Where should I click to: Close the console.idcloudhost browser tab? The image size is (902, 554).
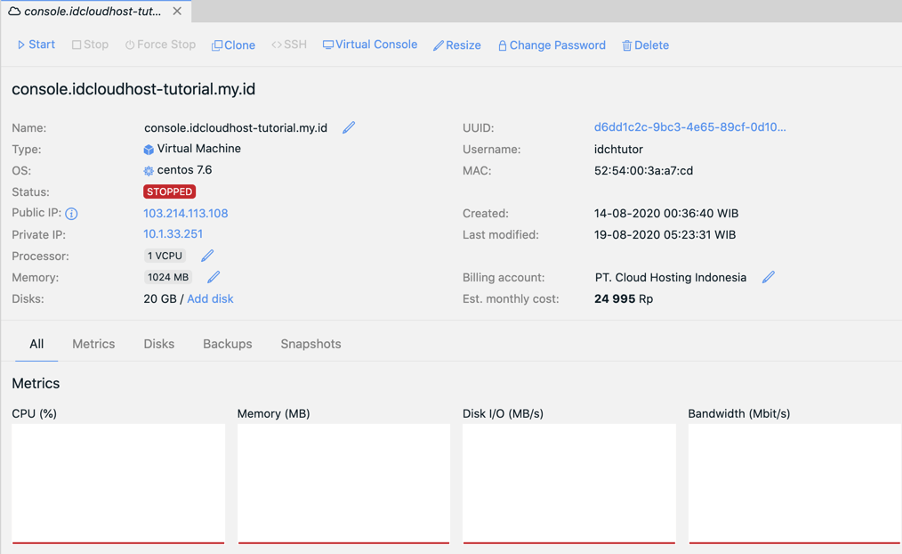pos(177,11)
